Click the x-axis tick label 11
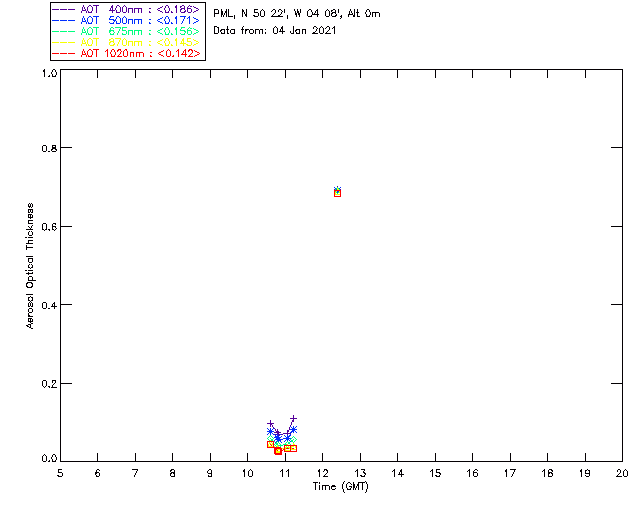 point(285,473)
